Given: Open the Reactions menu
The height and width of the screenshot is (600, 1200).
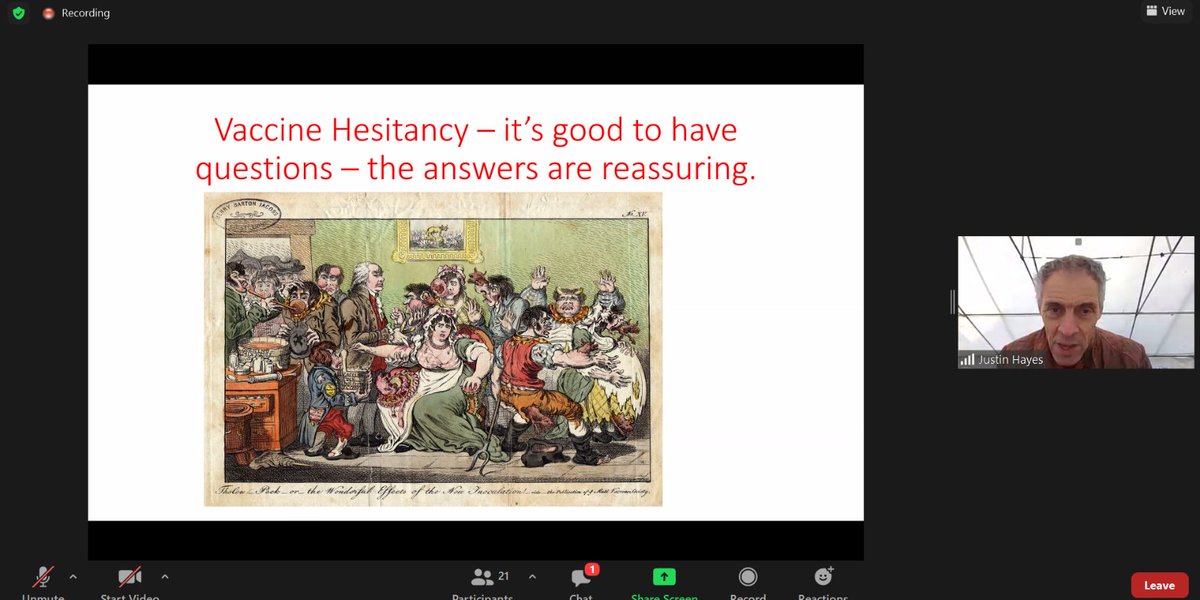Looking at the screenshot, I should tap(823, 583).
